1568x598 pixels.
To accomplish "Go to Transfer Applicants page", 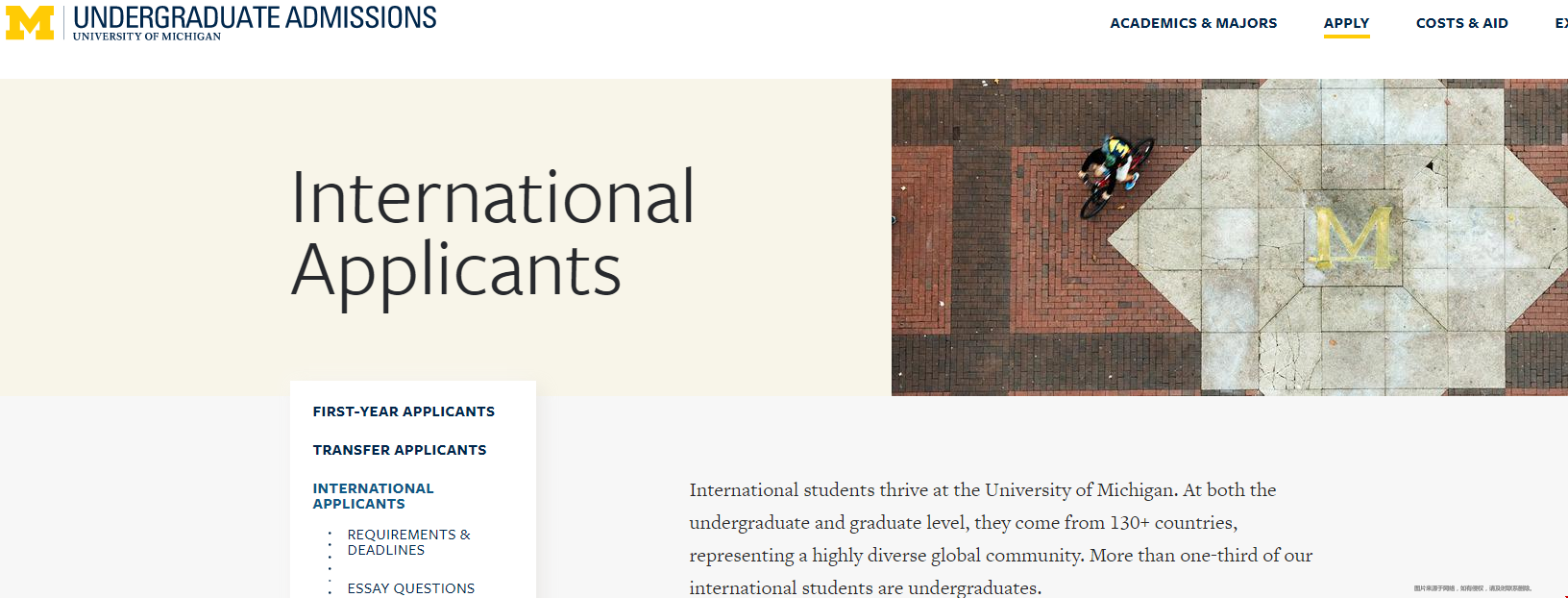I will 400,450.
